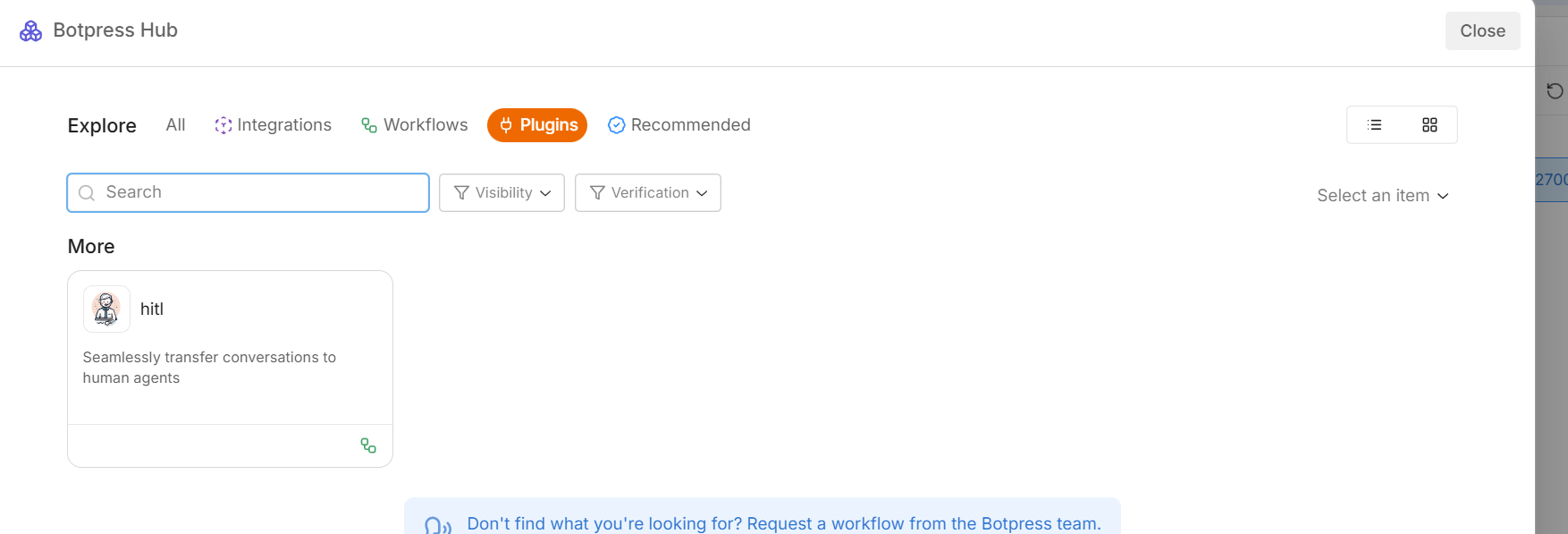The height and width of the screenshot is (534, 1568).
Task: Open the Workflows filter tab
Action: coord(414,125)
